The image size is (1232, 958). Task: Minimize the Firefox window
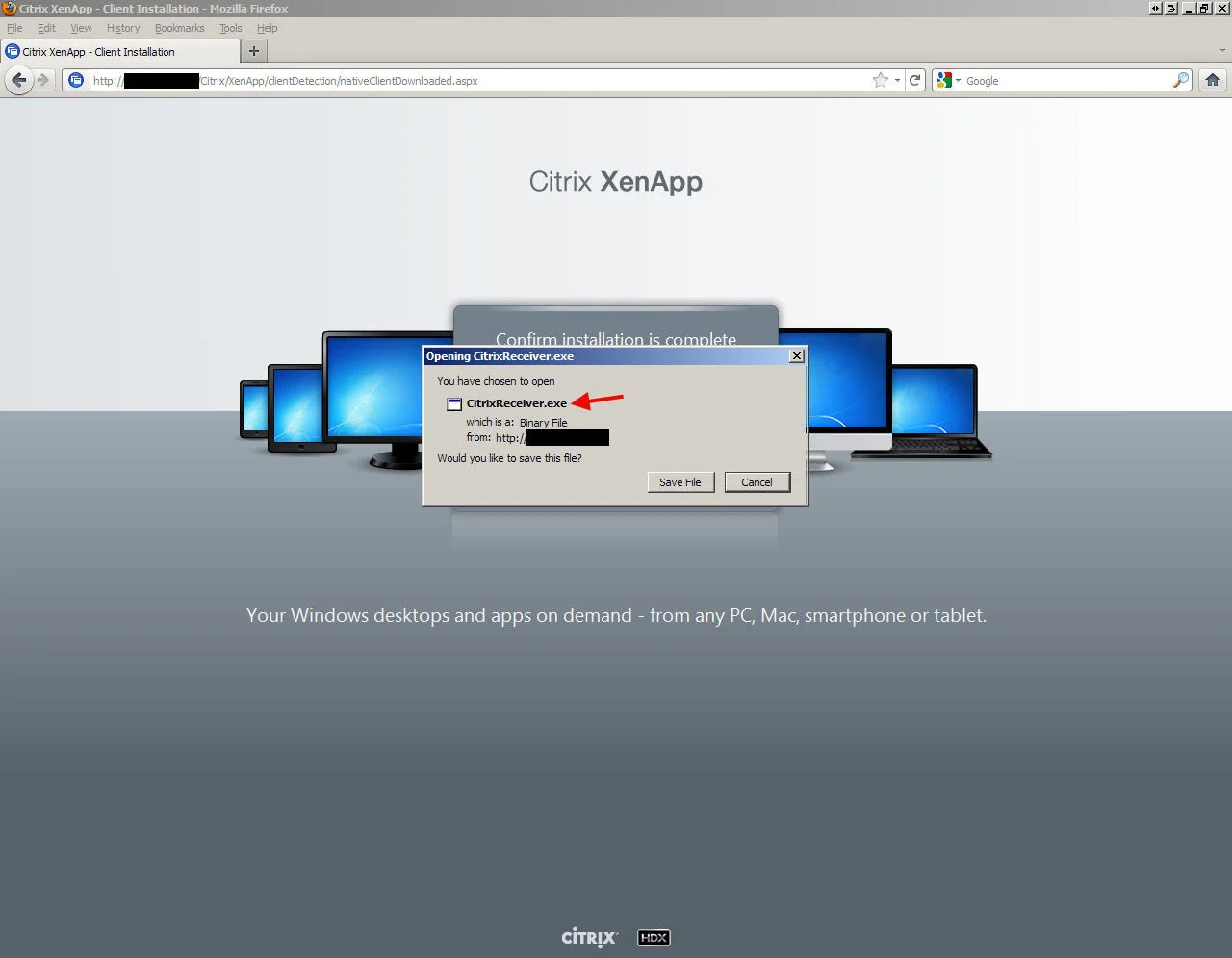[x=1189, y=8]
